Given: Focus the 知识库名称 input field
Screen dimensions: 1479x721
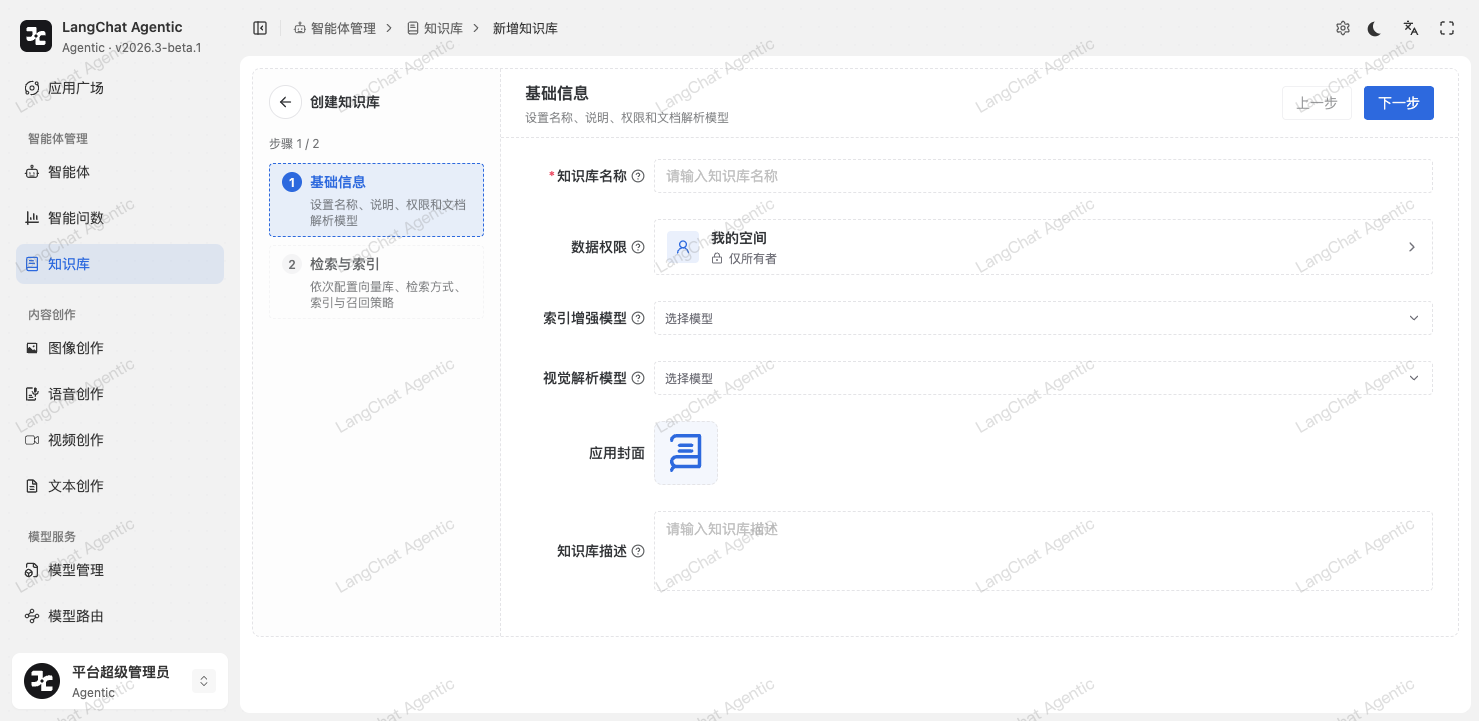Looking at the screenshot, I should tap(1043, 176).
